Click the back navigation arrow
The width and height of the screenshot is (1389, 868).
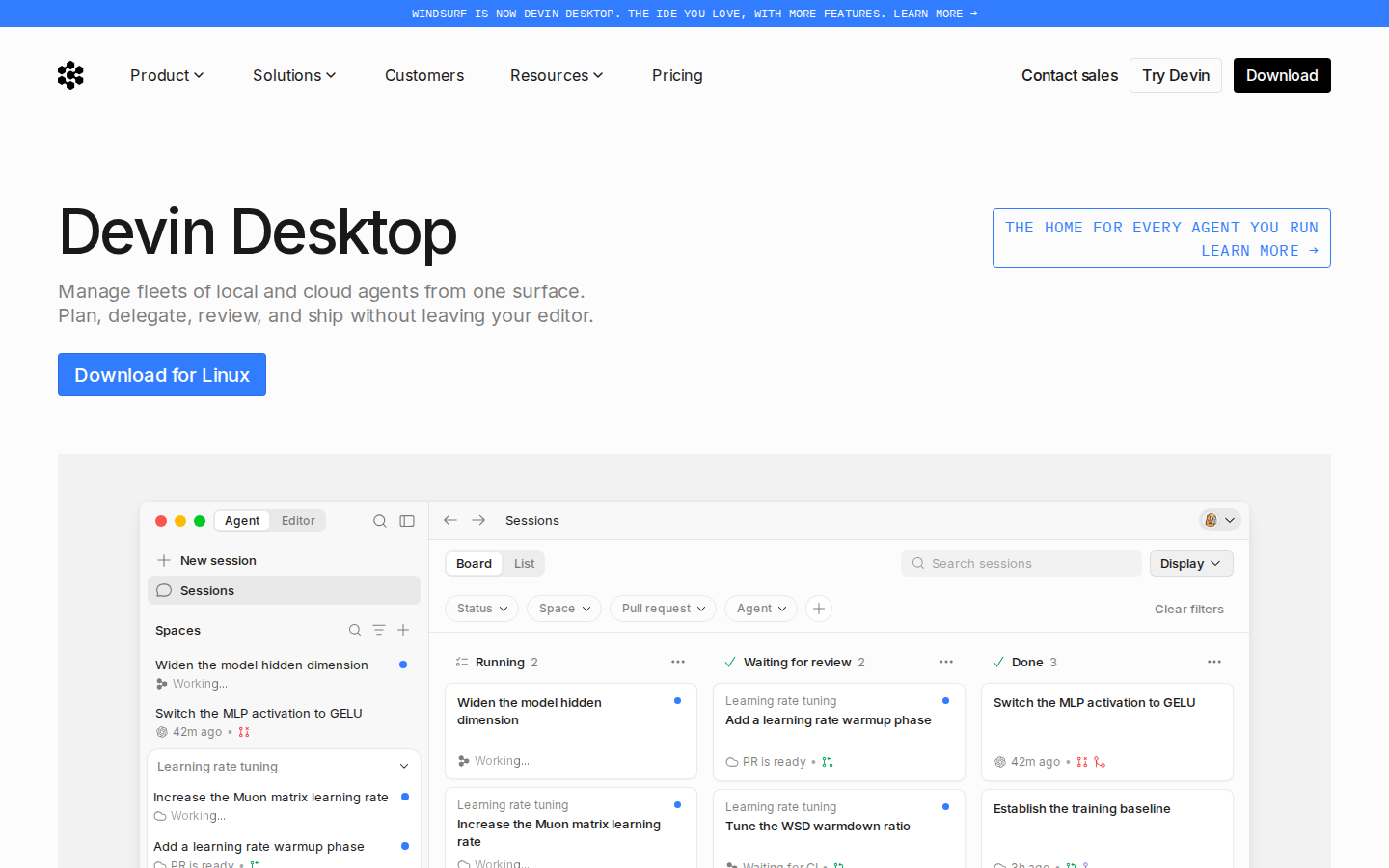(x=450, y=520)
